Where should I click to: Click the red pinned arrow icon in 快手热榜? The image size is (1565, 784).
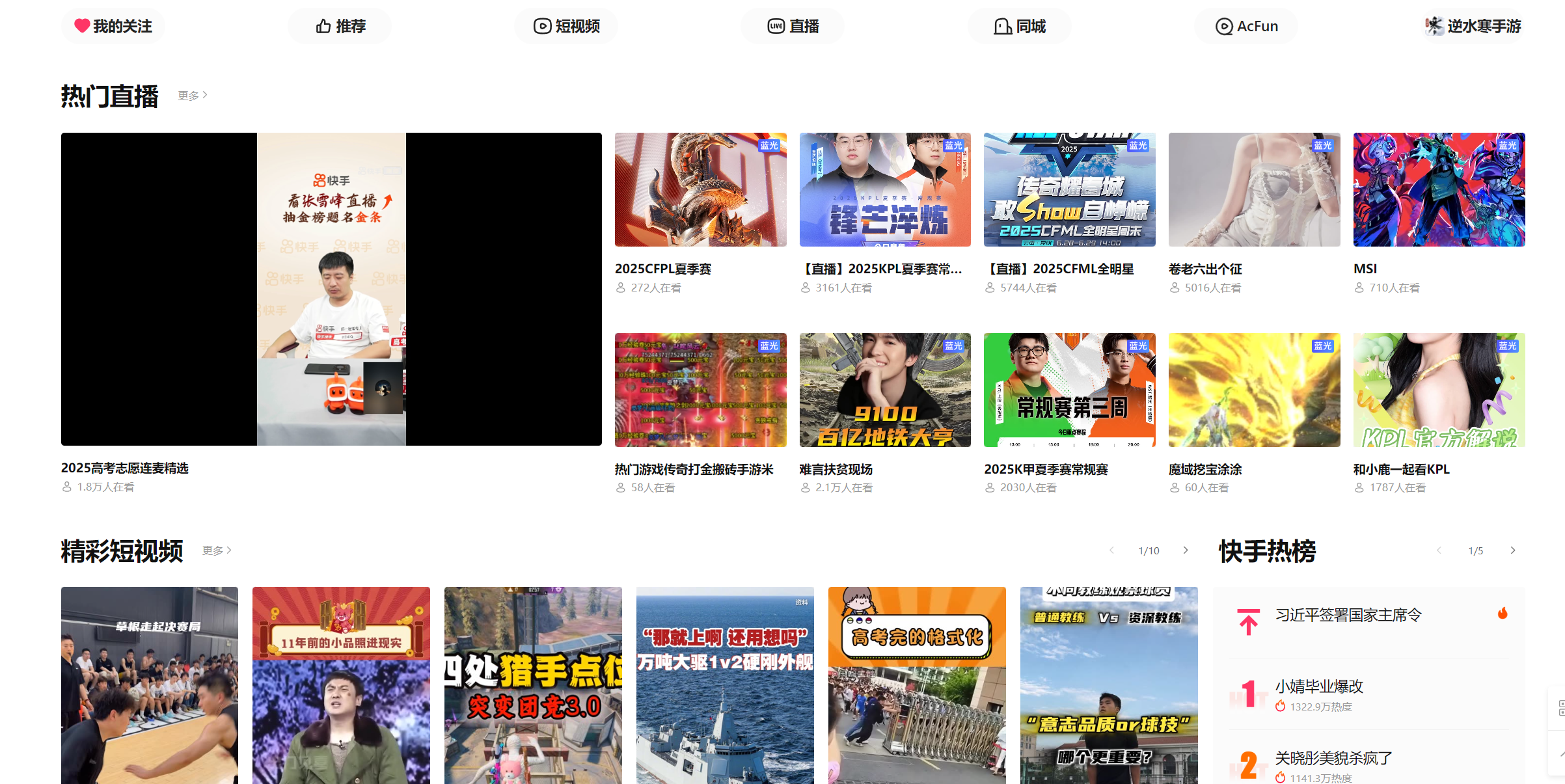pyautogui.click(x=1248, y=622)
